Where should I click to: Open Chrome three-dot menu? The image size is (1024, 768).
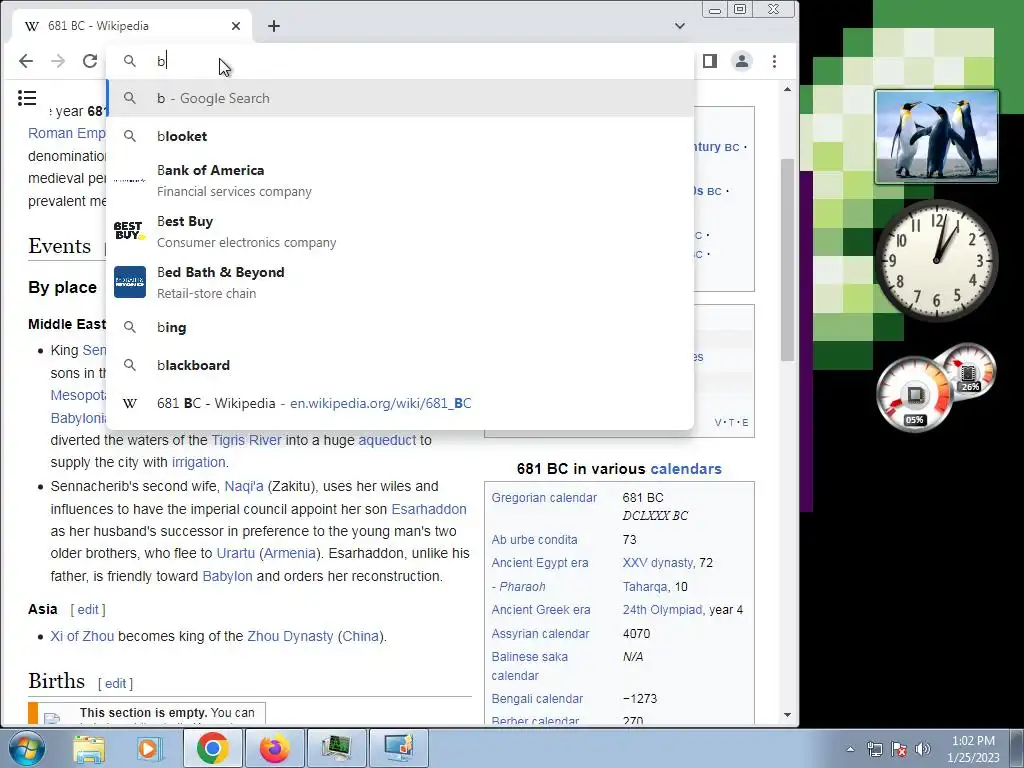point(775,61)
